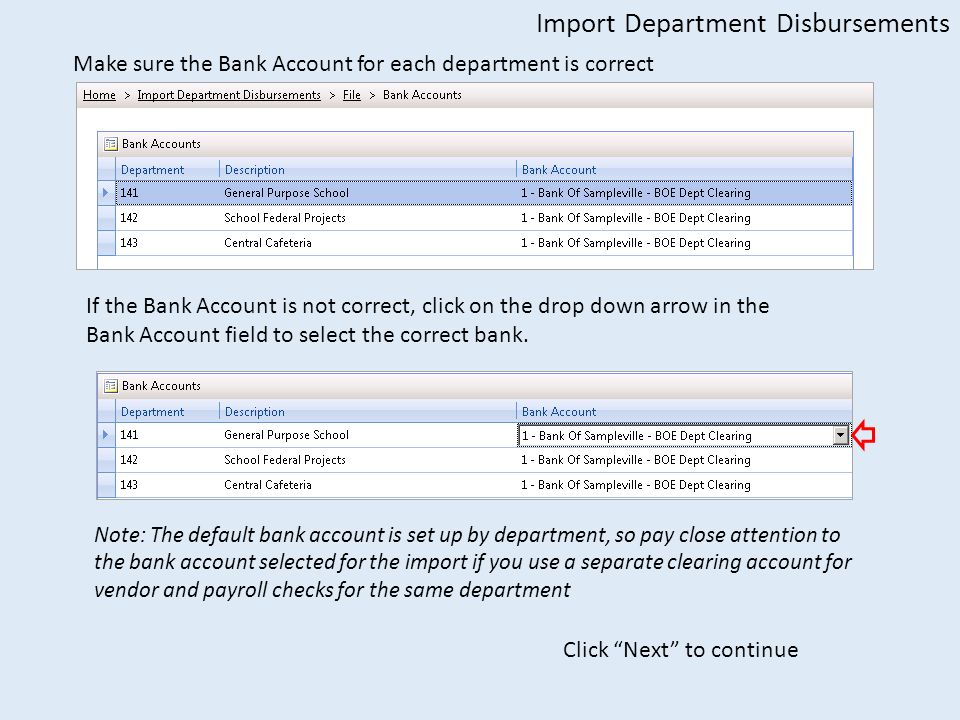This screenshot has height=720, width=960.
Task: Select department 142 cell in upper table
Action: tap(167, 218)
